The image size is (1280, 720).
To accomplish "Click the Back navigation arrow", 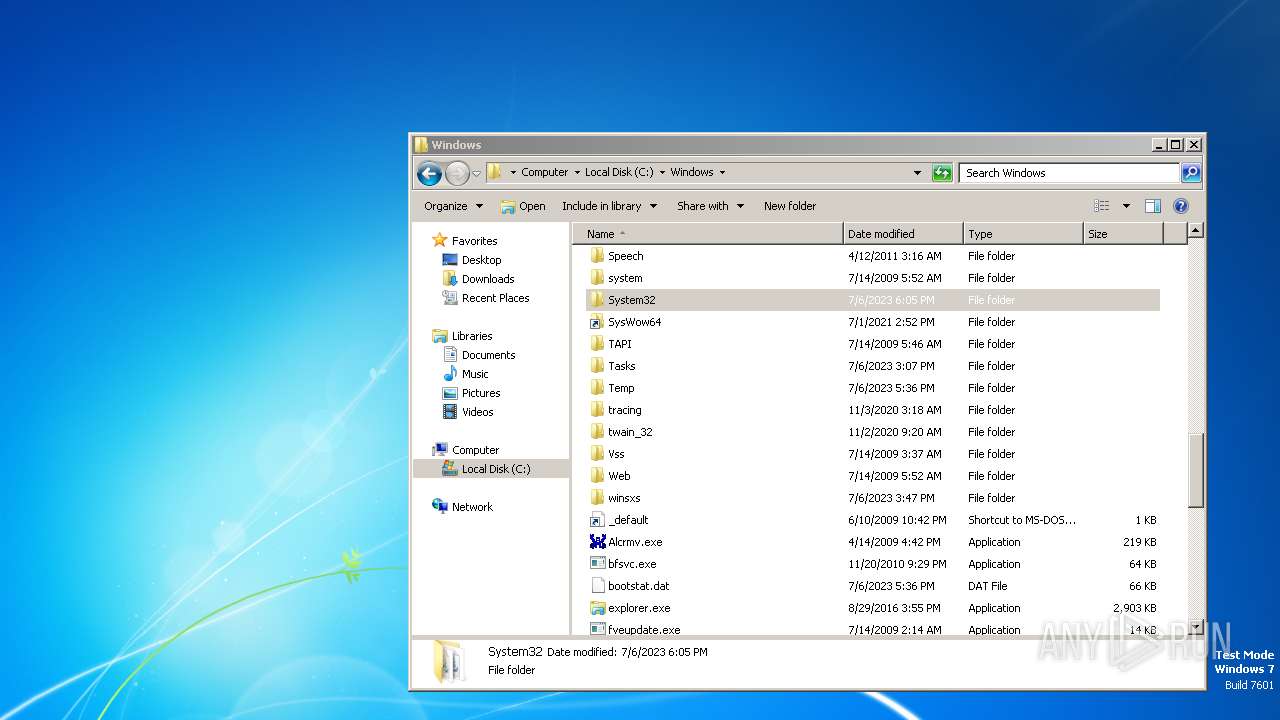I will point(429,173).
